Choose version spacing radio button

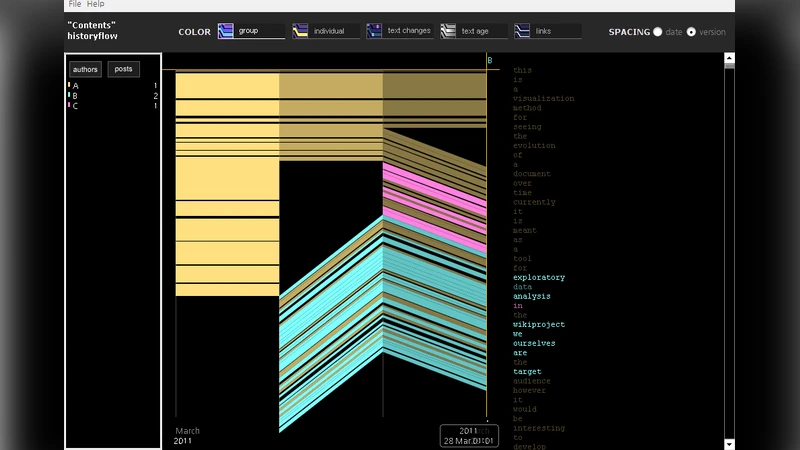(691, 32)
